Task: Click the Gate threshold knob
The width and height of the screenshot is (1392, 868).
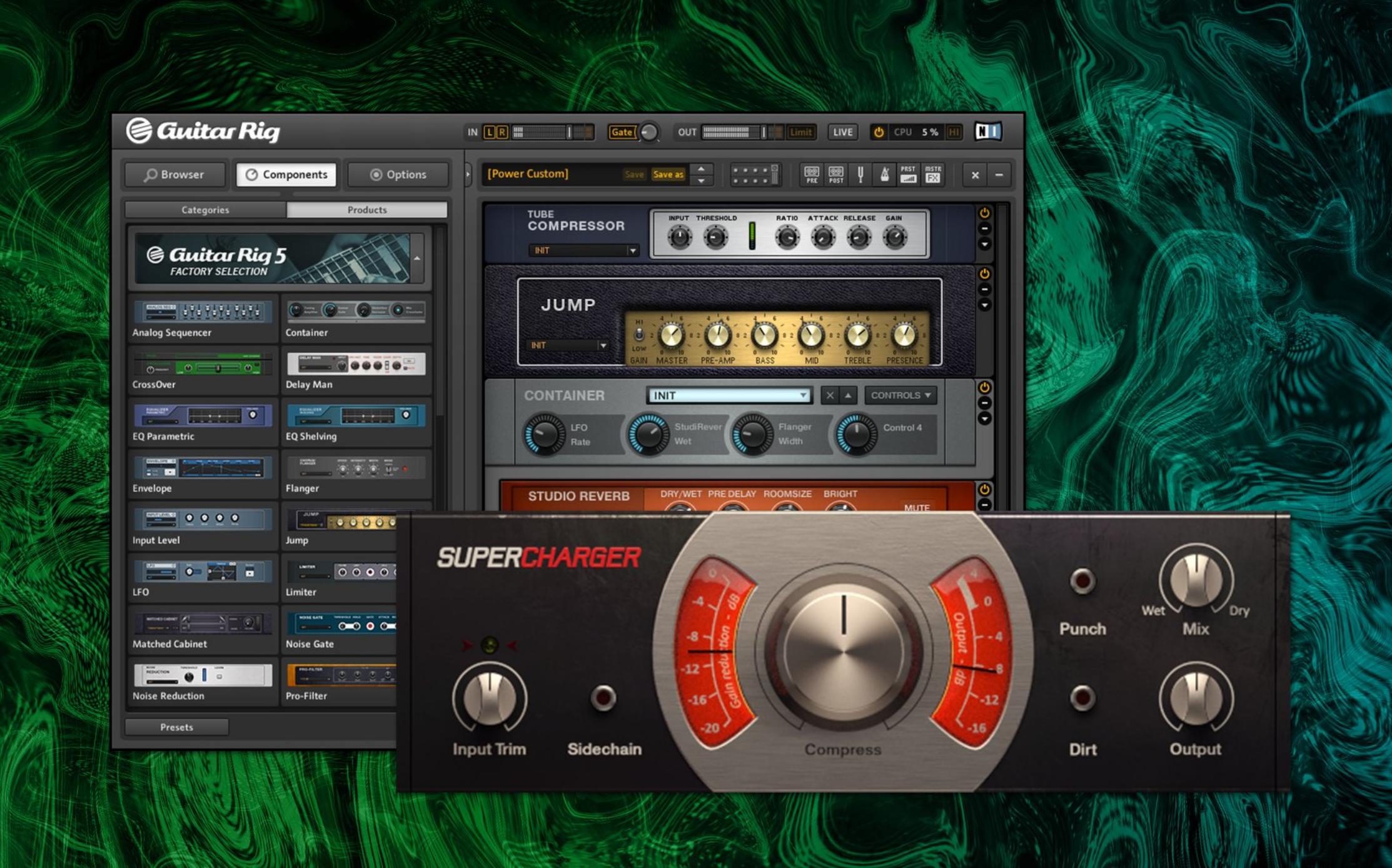Action: click(x=650, y=133)
